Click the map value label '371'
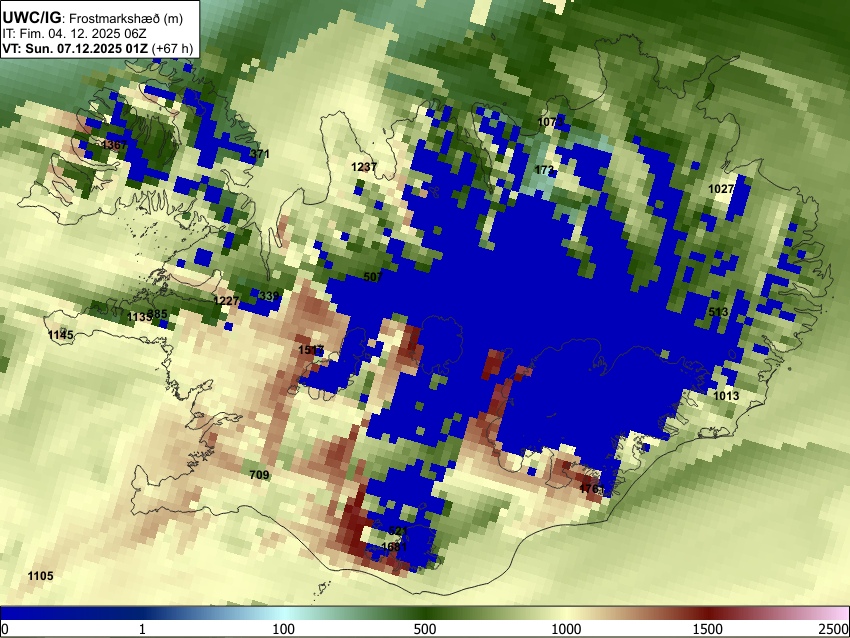This screenshot has width=850, height=638. 260,154
